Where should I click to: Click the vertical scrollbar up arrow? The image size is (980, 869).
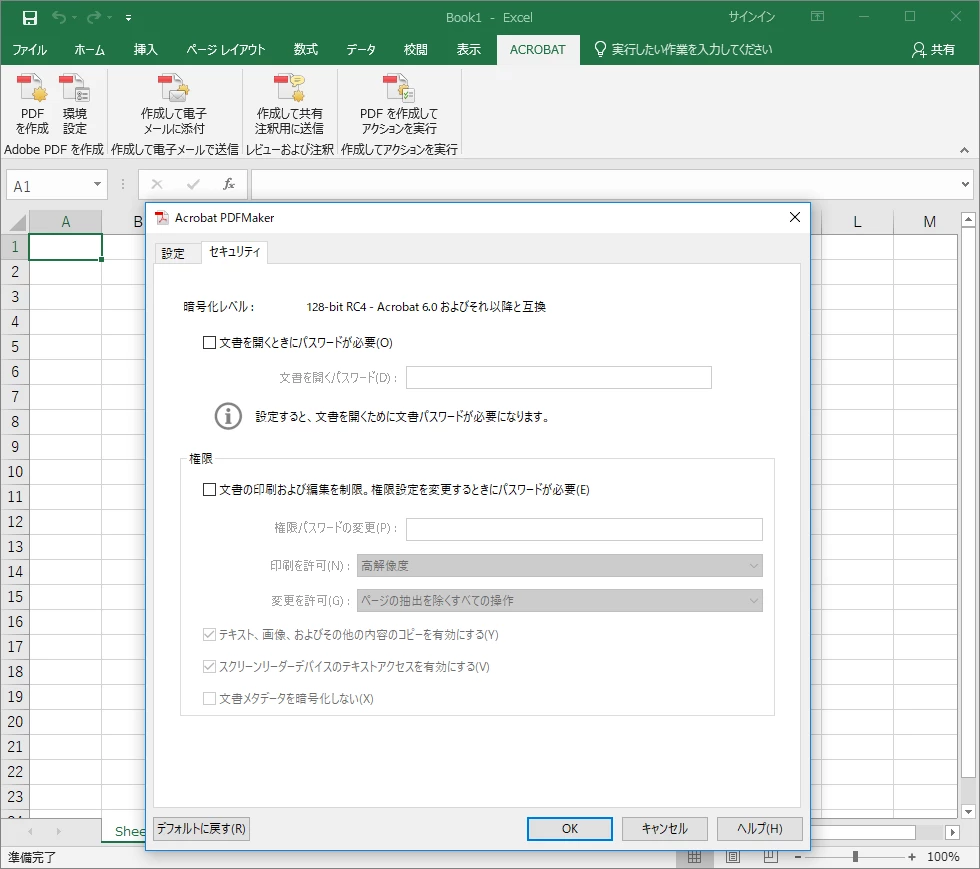point(968,219)
